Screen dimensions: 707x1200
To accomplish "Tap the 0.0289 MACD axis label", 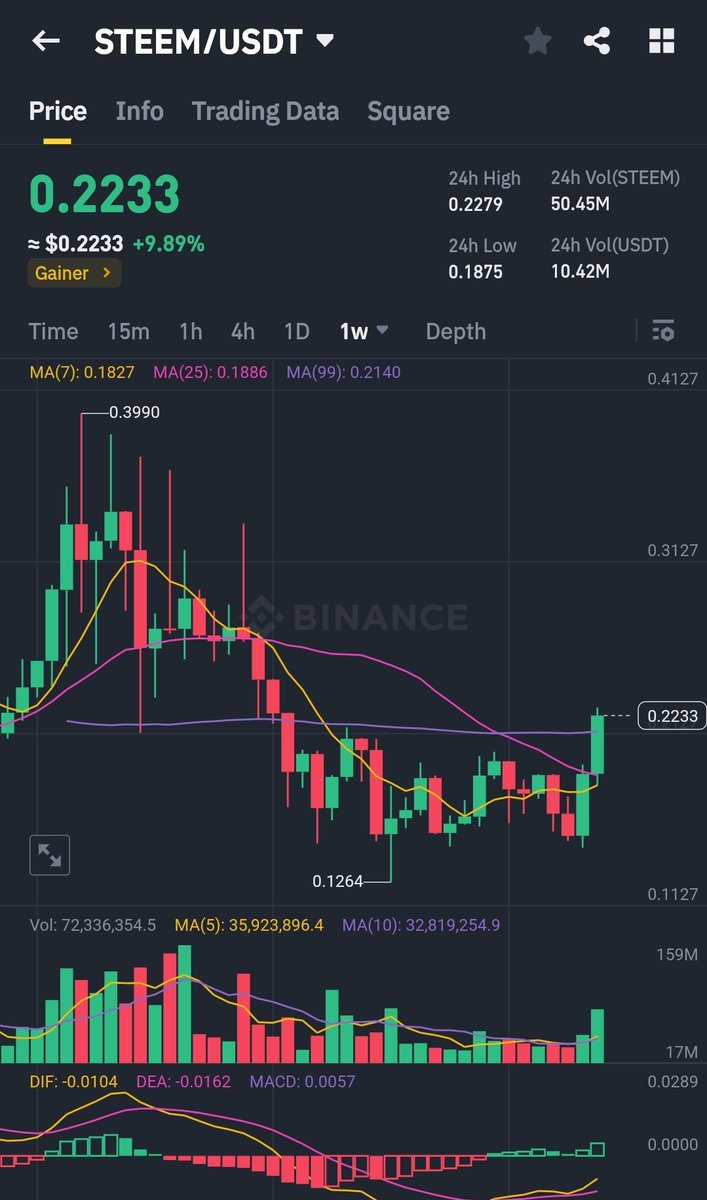I will point(673,1081).
